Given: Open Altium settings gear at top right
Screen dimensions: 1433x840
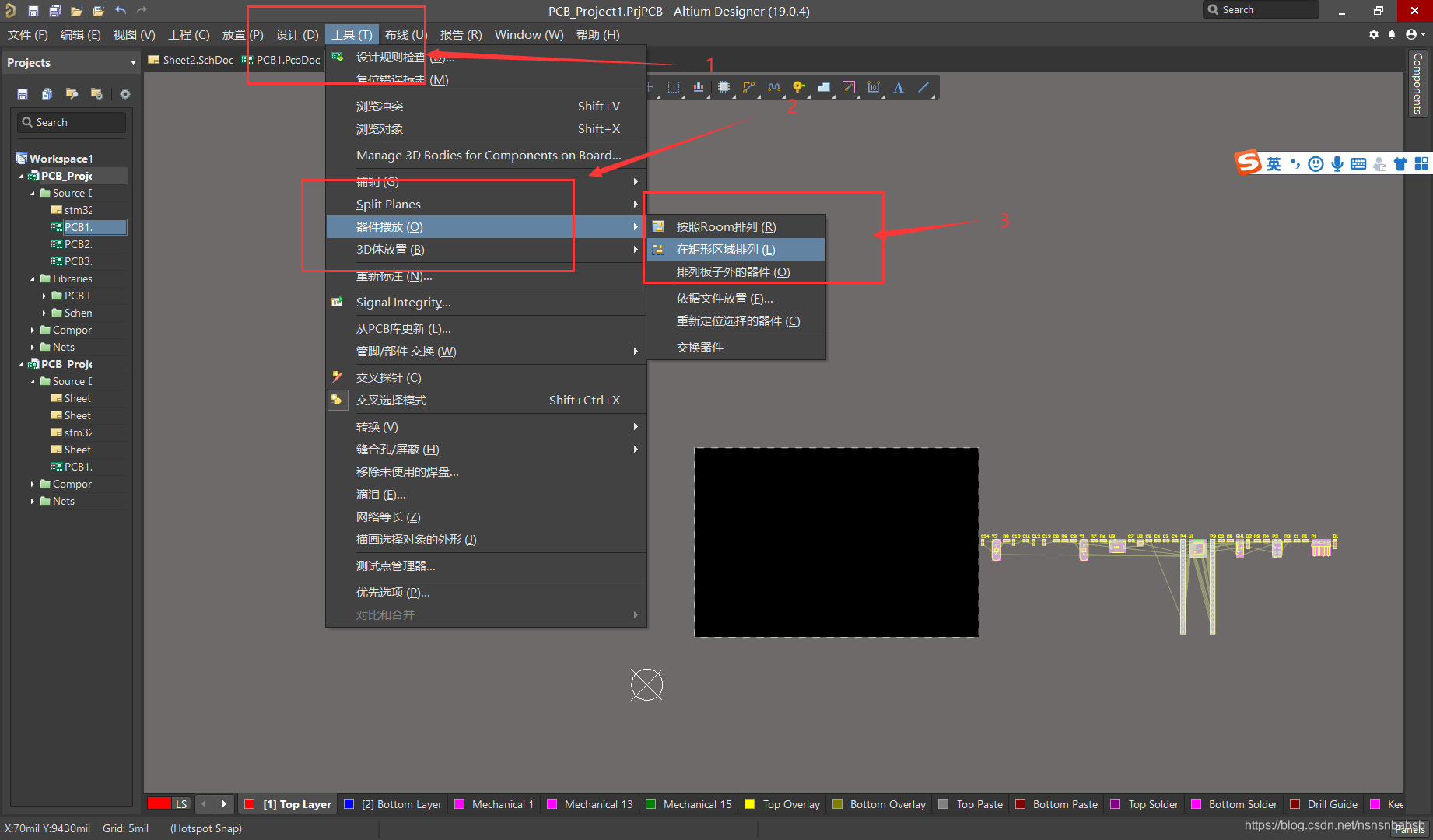Looking at the screenshot, I should coord(1374,34).
